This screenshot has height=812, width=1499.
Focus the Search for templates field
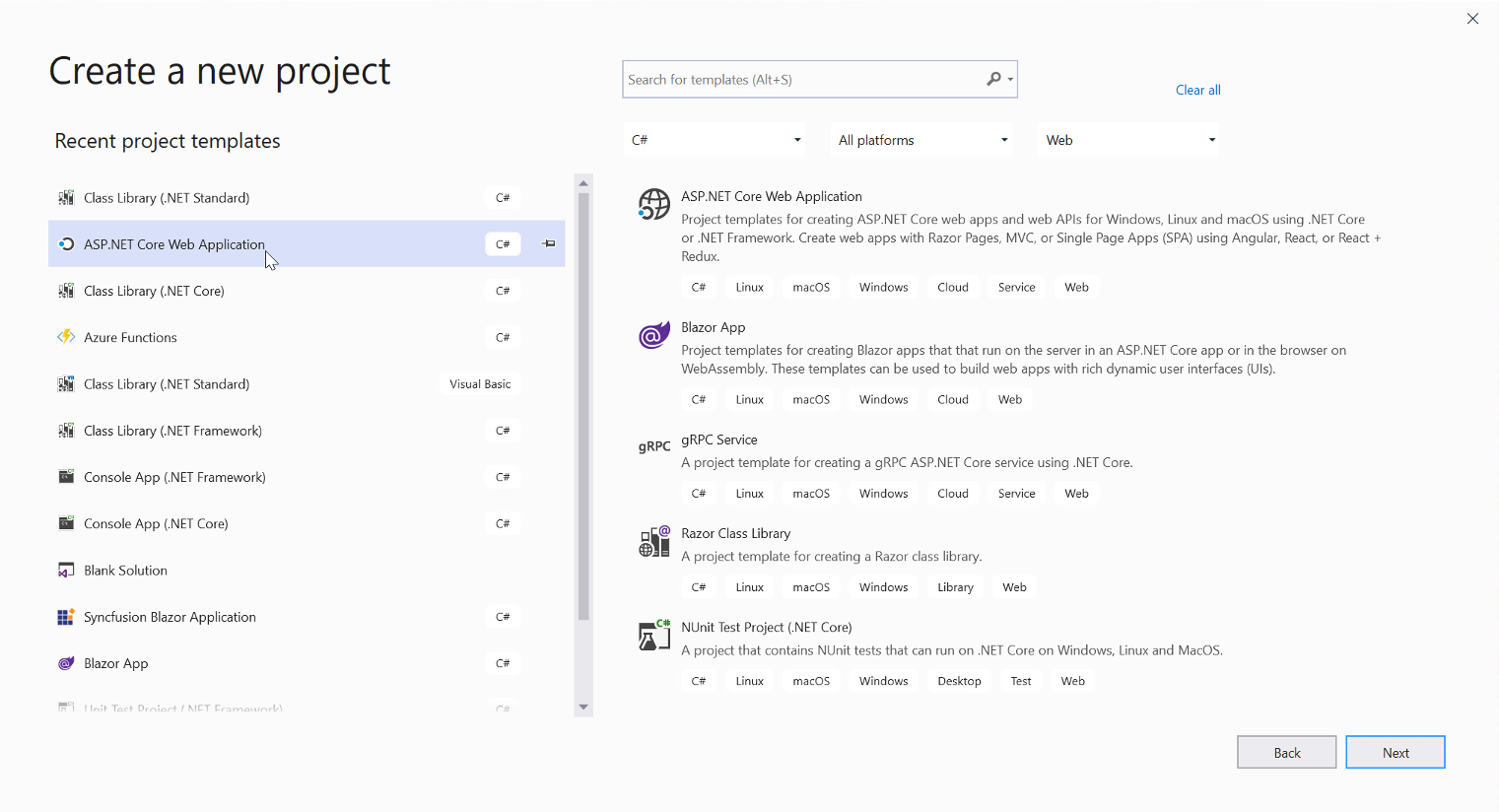(800, 80)
